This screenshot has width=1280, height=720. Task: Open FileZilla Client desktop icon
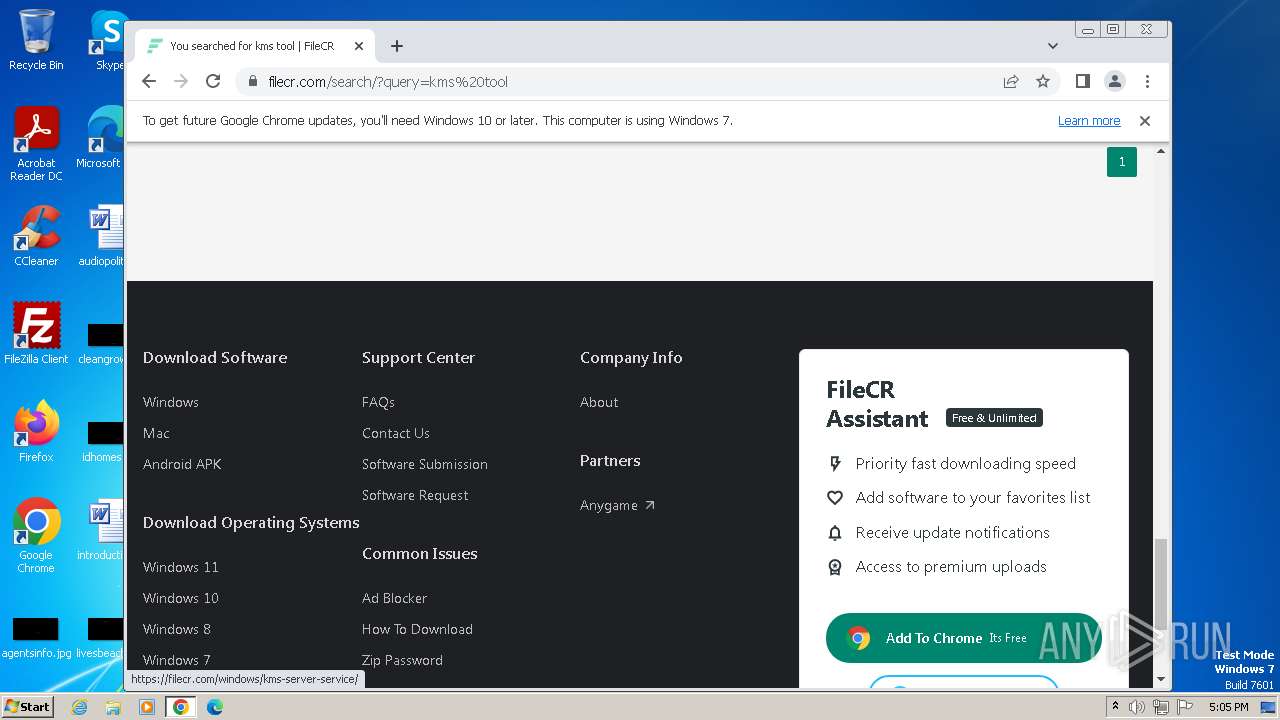[x=36, y=333]
